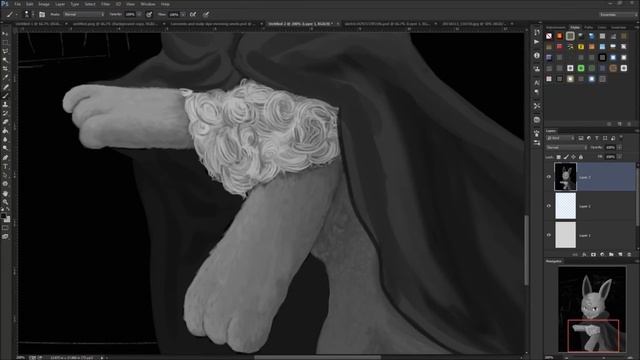
Task: Hide the middle transparent layer
Action: click(549, 206)
